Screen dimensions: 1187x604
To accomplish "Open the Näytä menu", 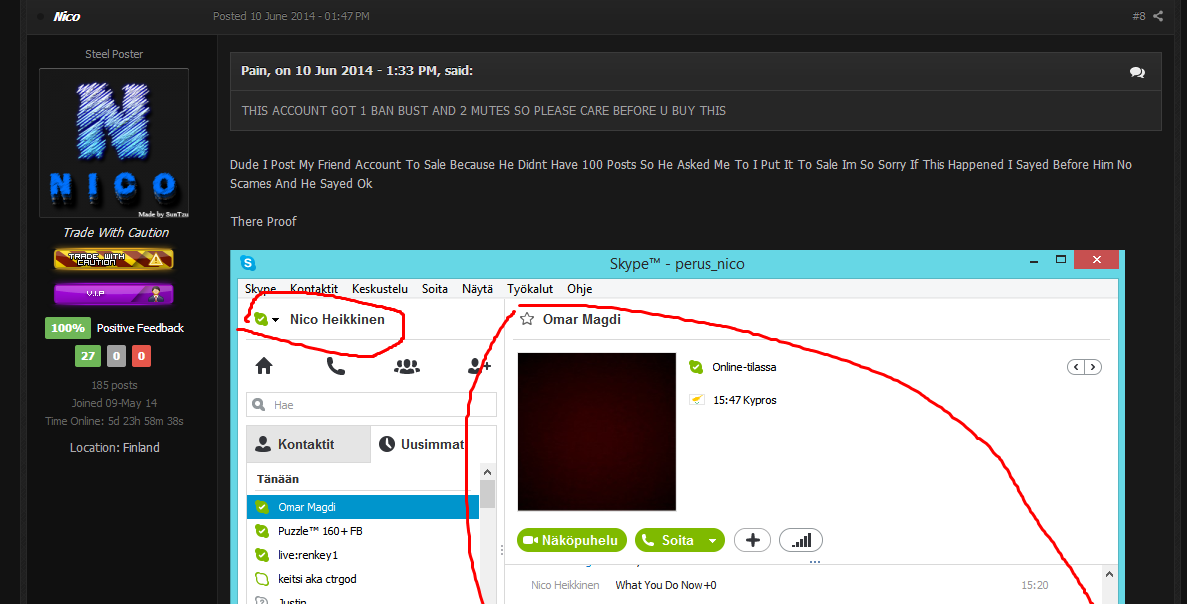I will 477,288.
